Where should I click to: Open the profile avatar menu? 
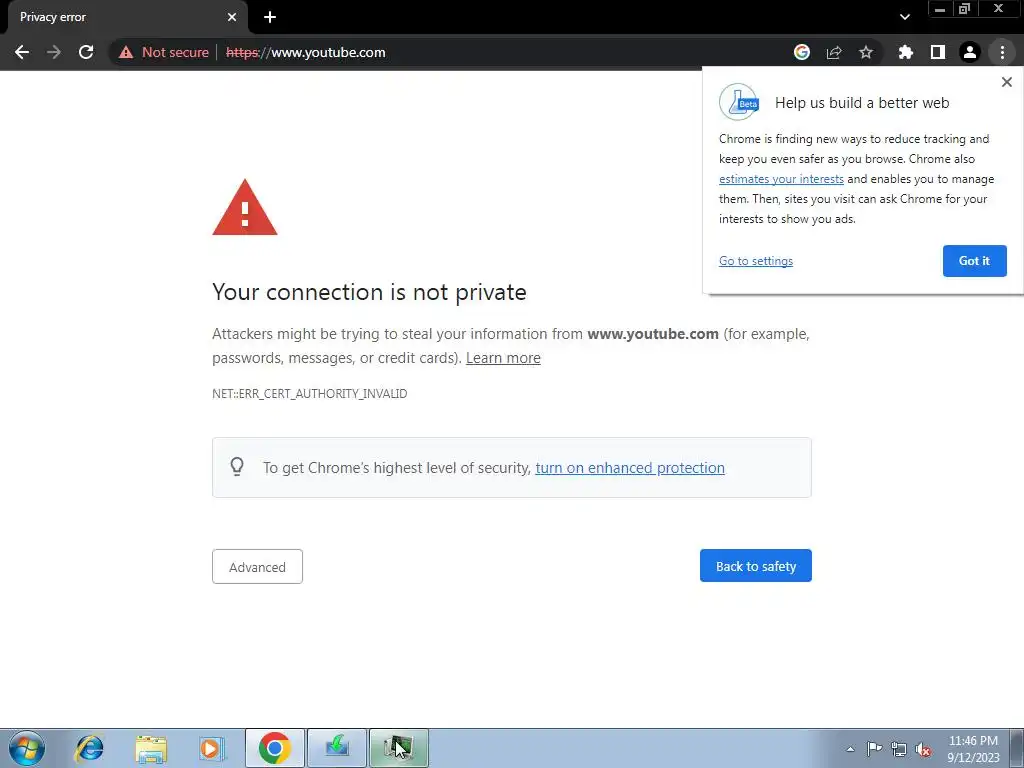[x=970, y=52]
